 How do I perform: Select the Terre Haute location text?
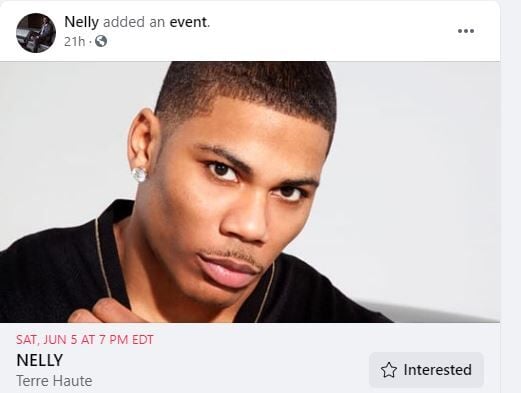[54, 381]
